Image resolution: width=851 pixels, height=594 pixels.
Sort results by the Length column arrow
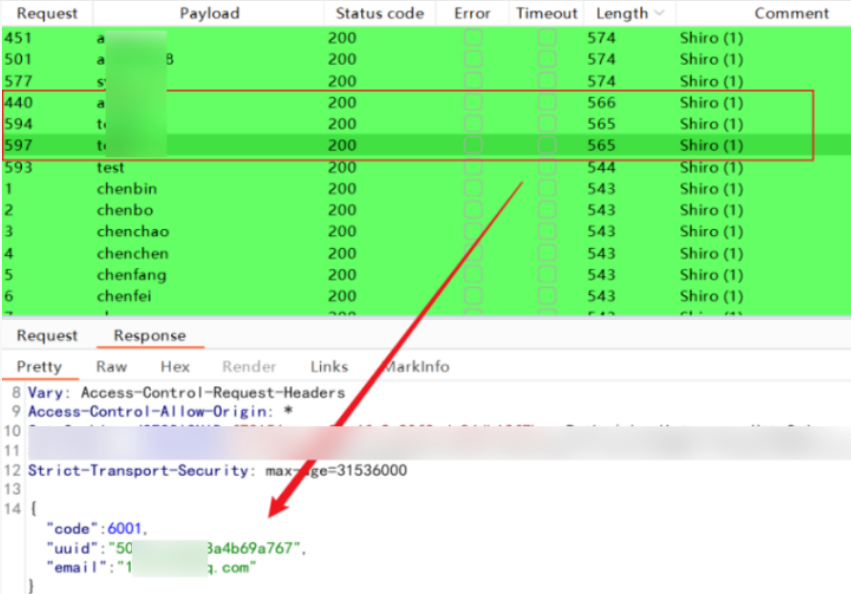pyautogui.click(x=659, y=13)
